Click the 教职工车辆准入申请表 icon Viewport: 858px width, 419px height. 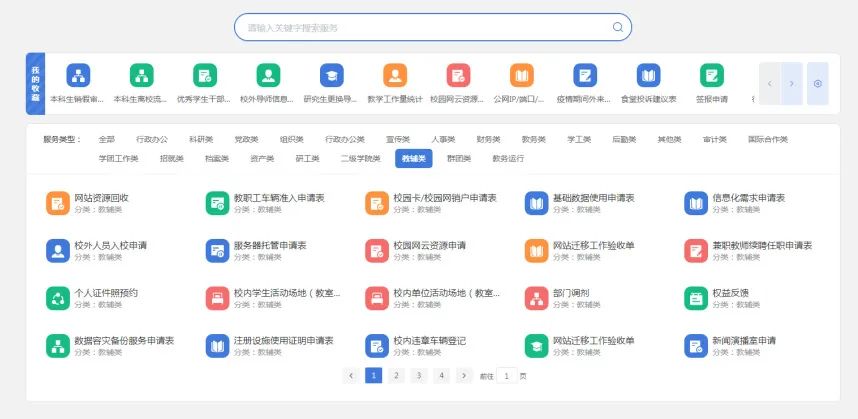pos(217,203)
